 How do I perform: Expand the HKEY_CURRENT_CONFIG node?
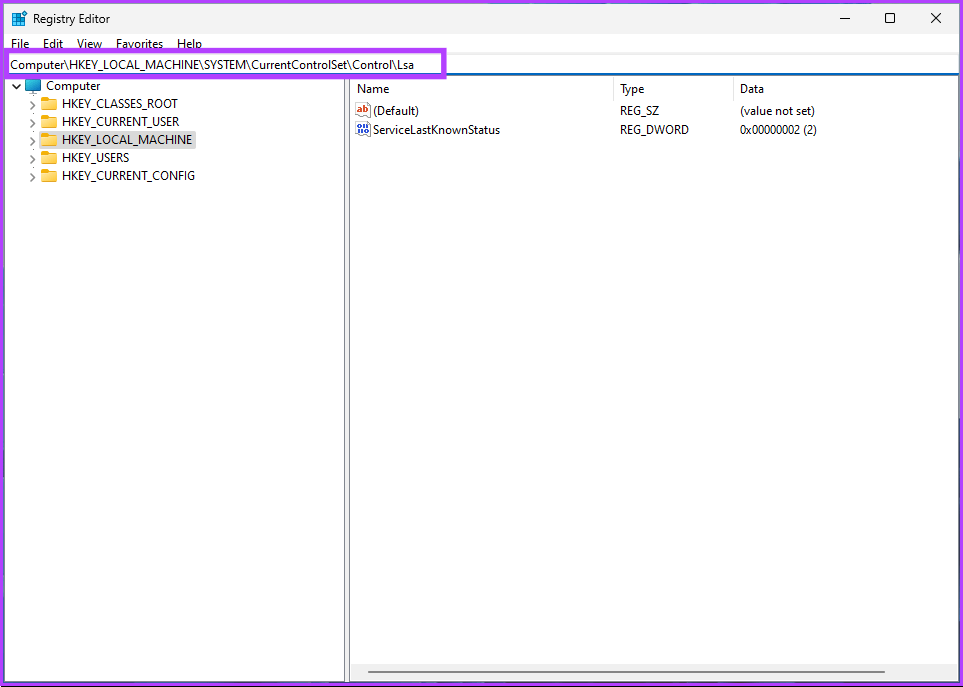pos(33,177)
